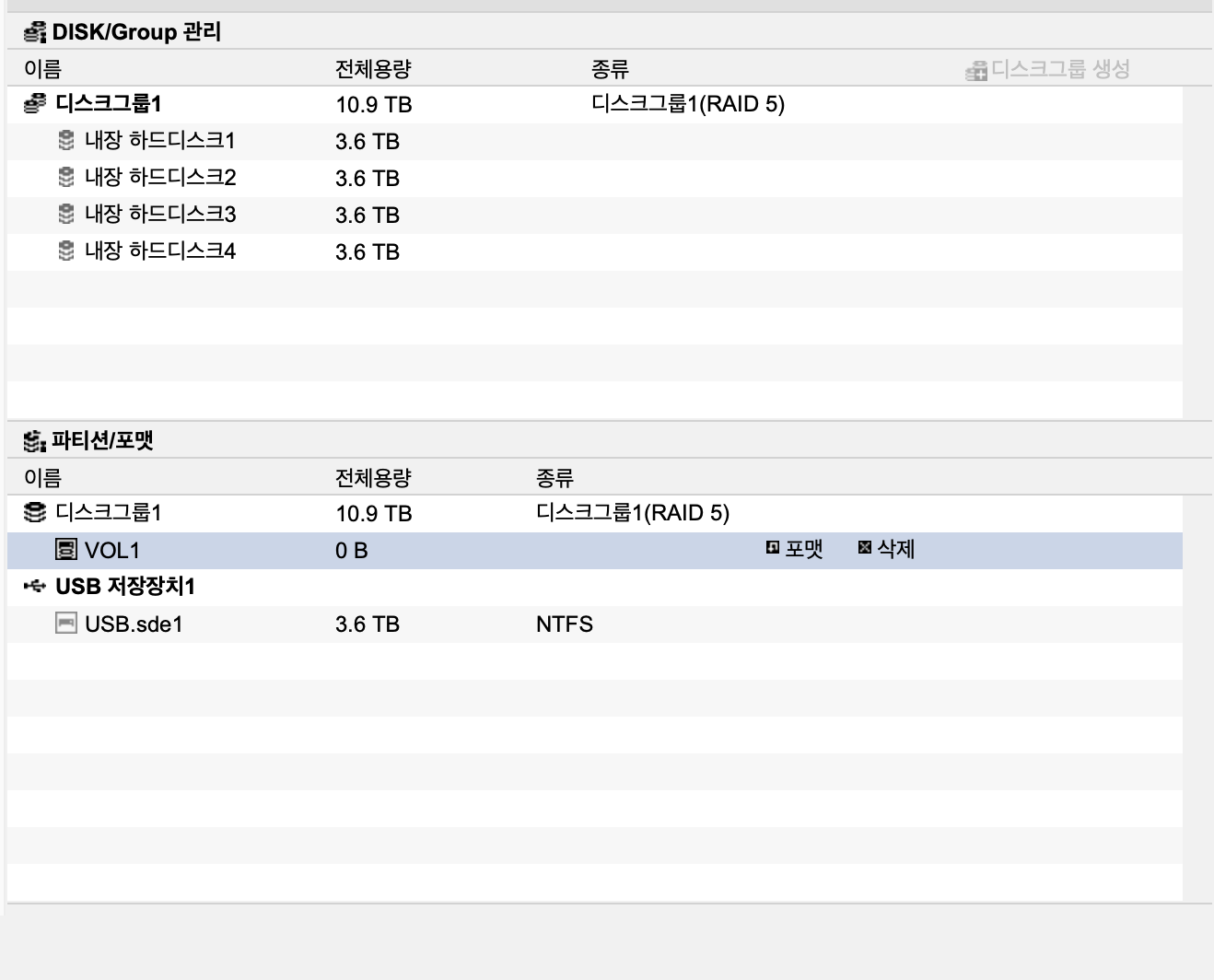Click the disk icon beside 내장 하드디스크3
Image resolution: width=1214 pixels, height=980 pixels.
point(66,214)
